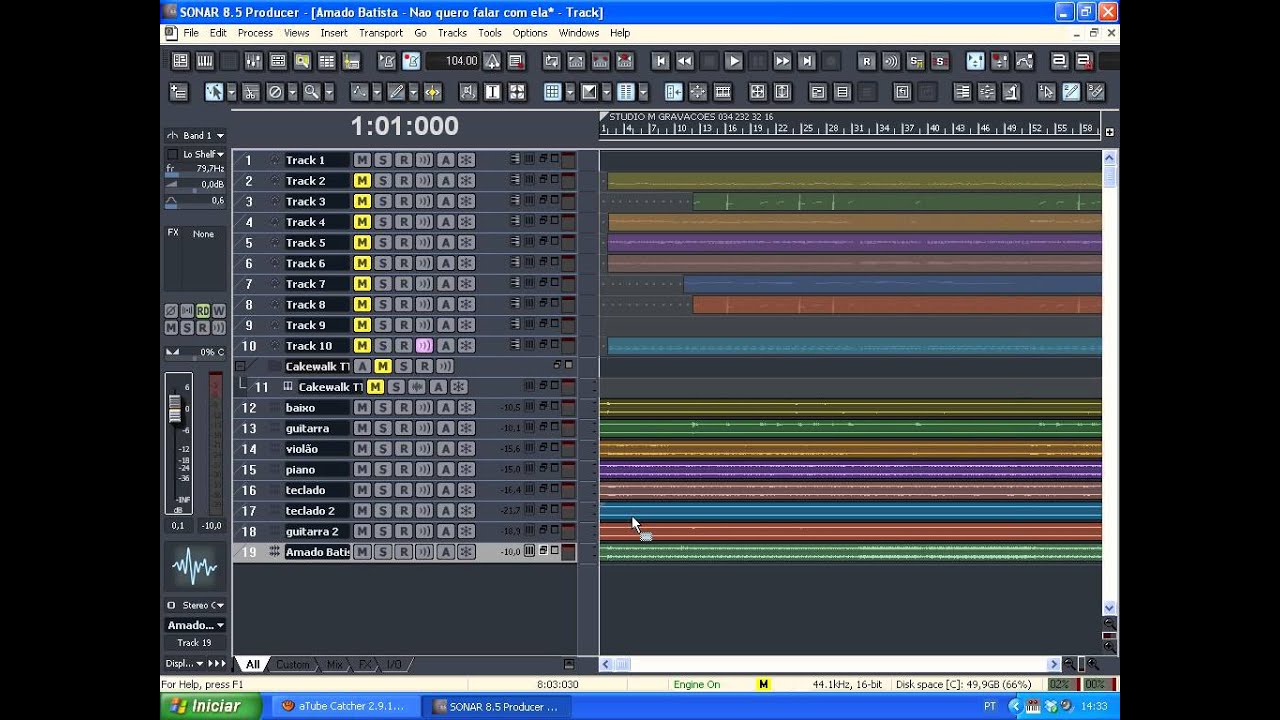
Task: Select the Zoom magnifier tool
Action: click(312, 92)
